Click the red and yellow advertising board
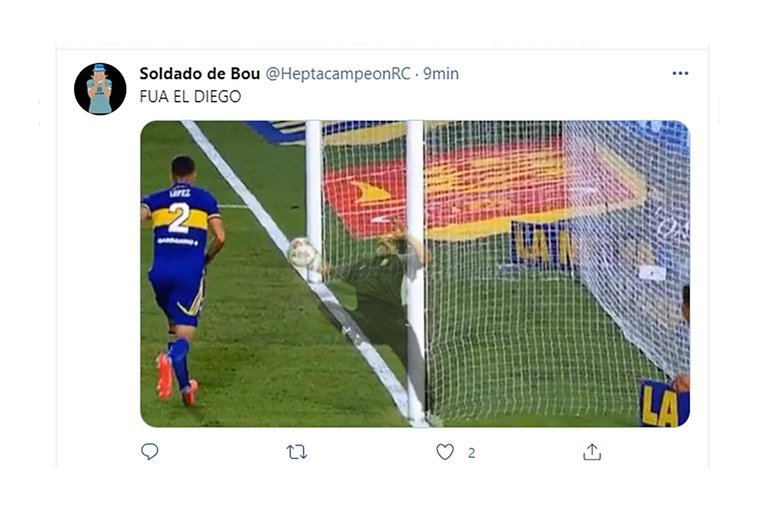 [x=485, y=191]
